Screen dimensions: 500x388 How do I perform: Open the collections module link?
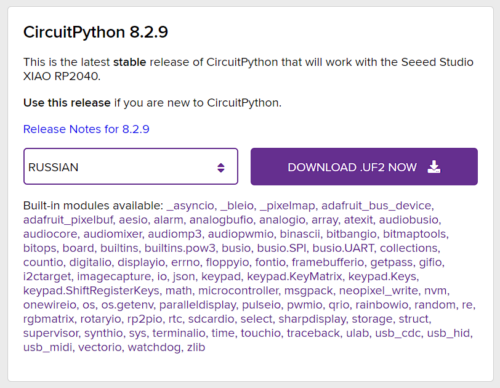409,248
